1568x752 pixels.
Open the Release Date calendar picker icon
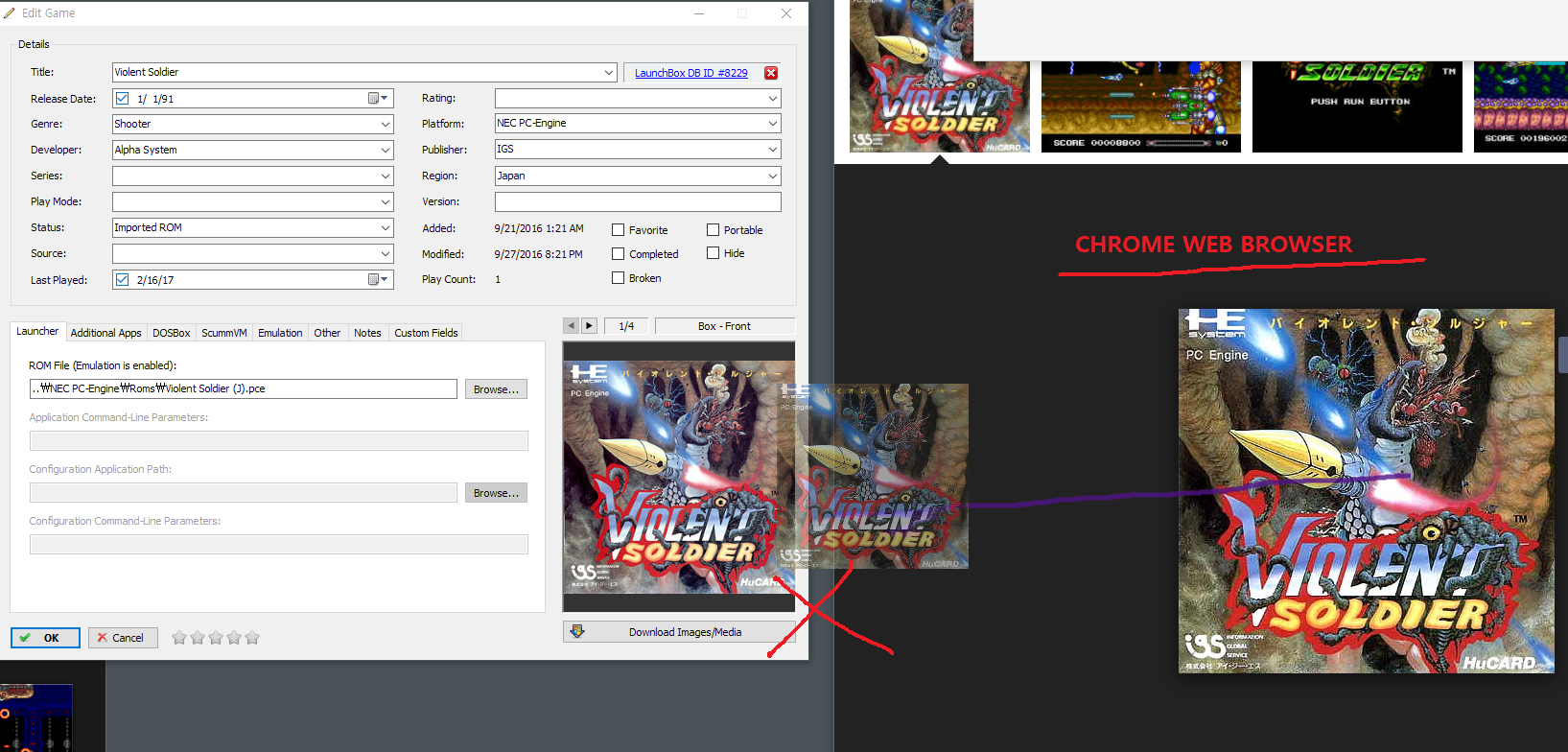374,98
